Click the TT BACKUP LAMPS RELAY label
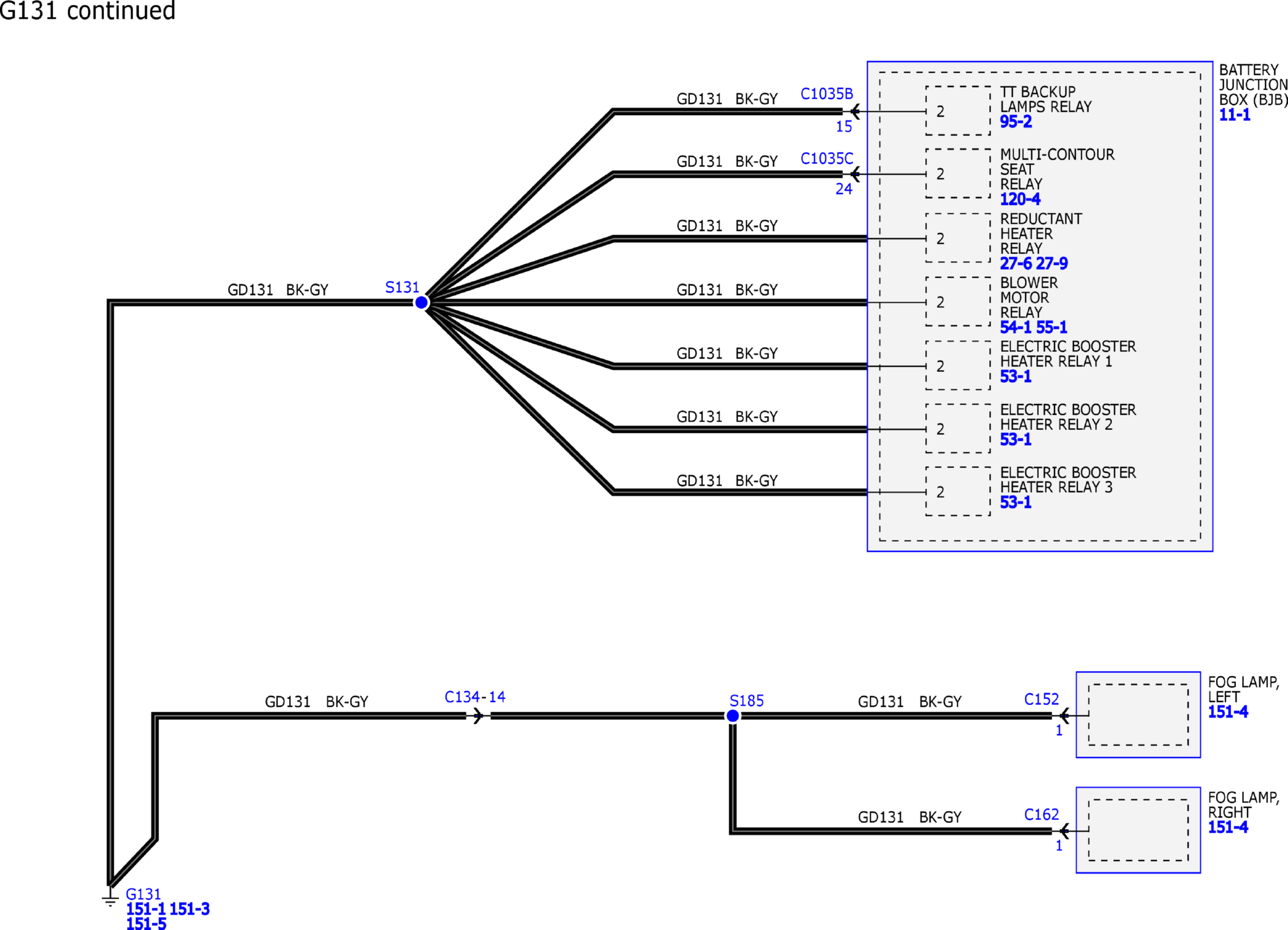The width and height of the screenshot is (1288, 930). [x=1046, y=99]
